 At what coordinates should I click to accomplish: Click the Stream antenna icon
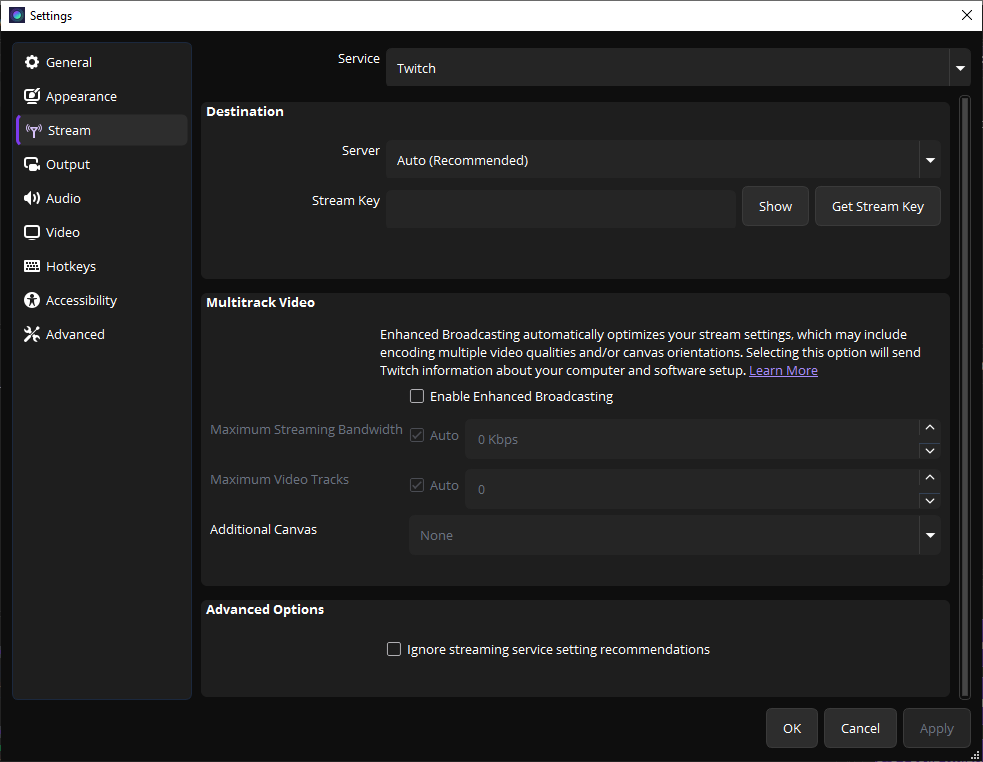34,130
